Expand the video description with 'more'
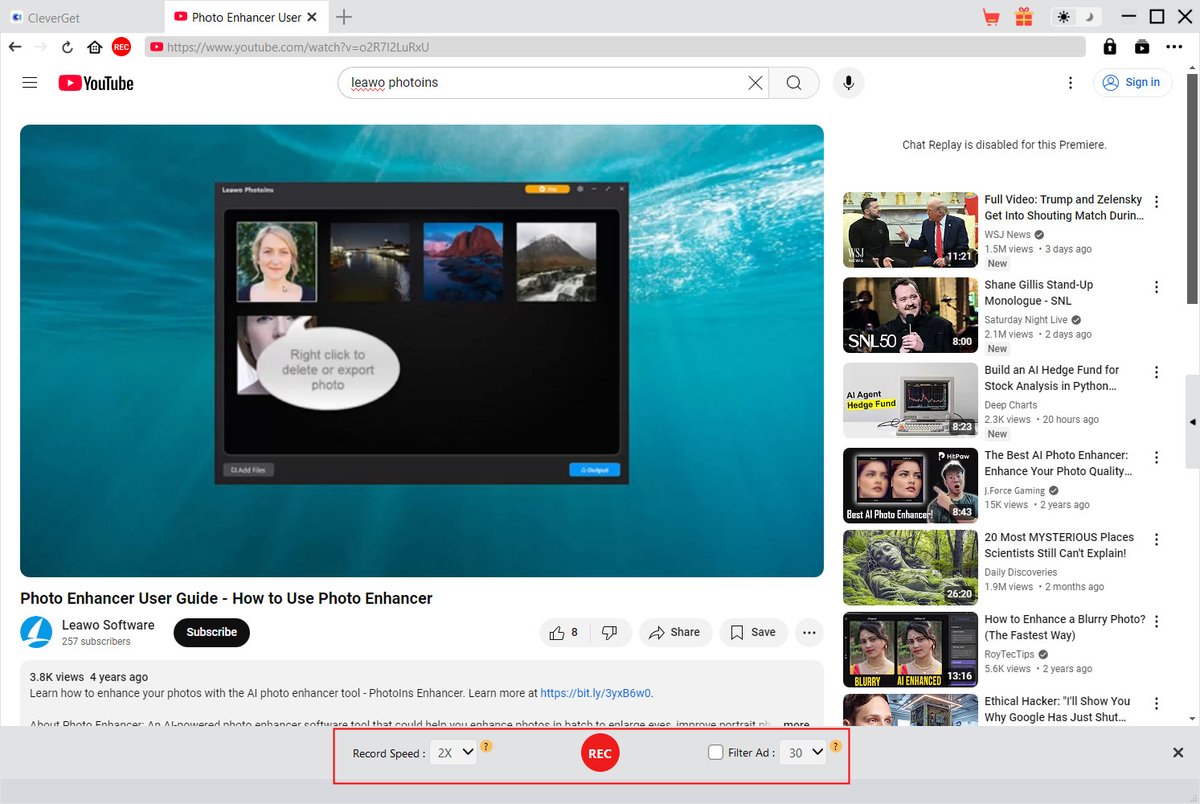1200x804 pixels. [795, 725]
